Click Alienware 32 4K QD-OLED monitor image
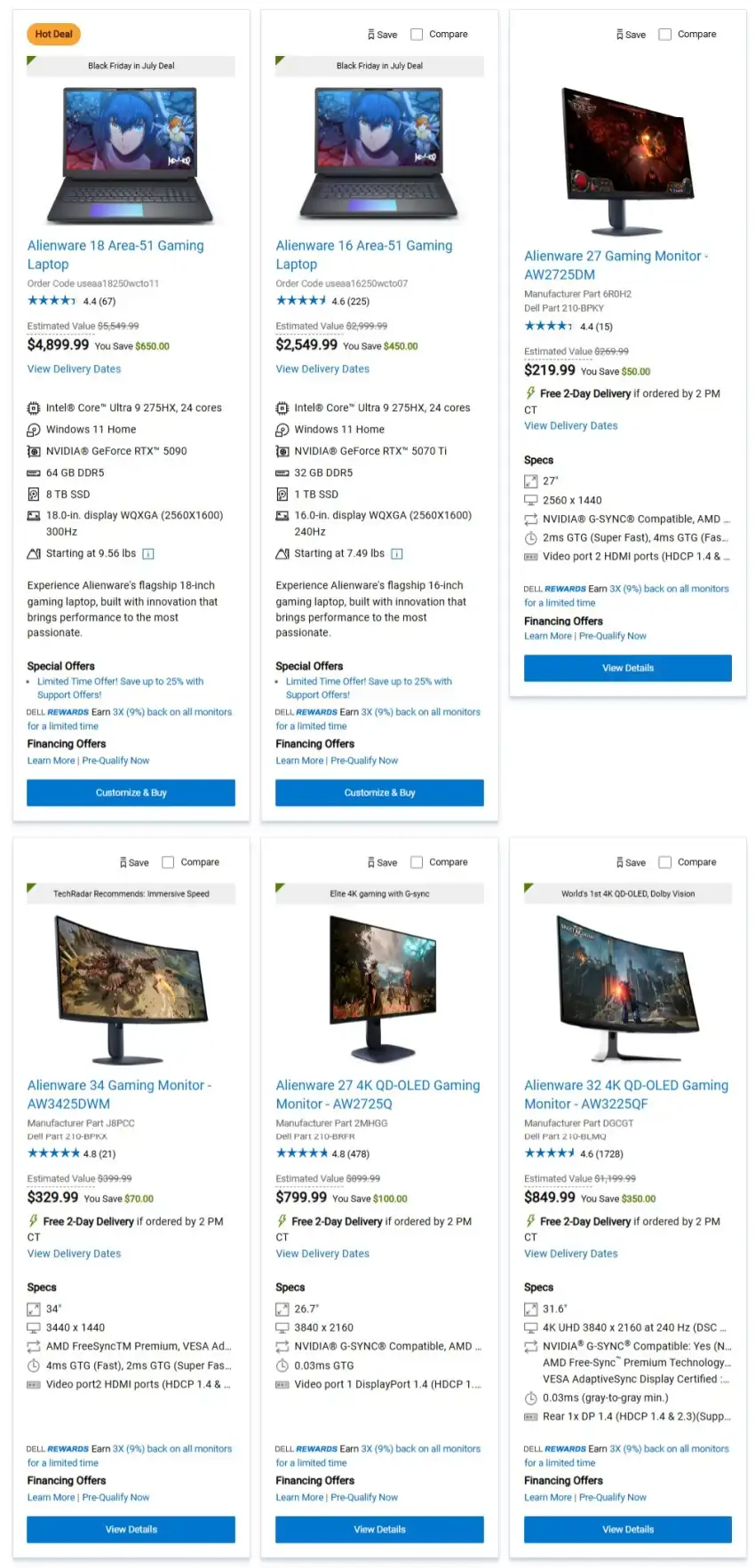The image size is (755, 1568). 628,988
